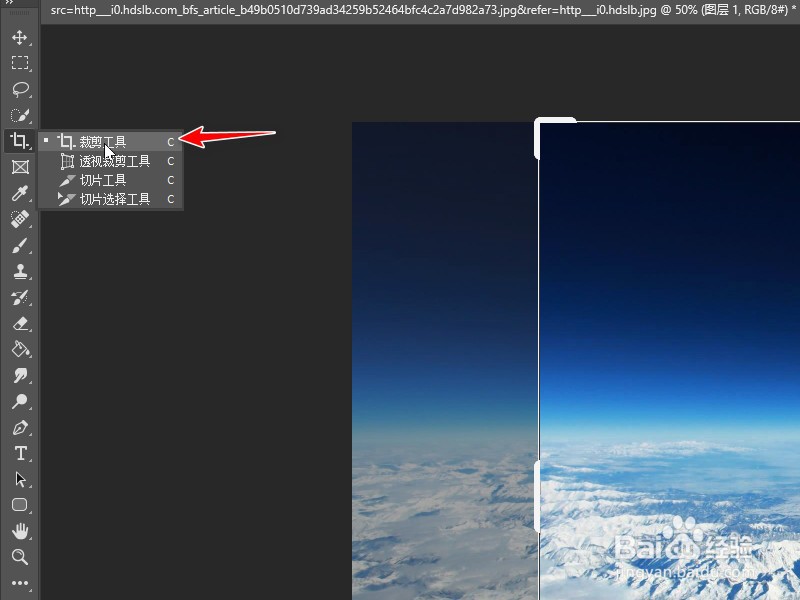
Task: Choose 切片工具 from the flyout menu
Action: [111, 180]
